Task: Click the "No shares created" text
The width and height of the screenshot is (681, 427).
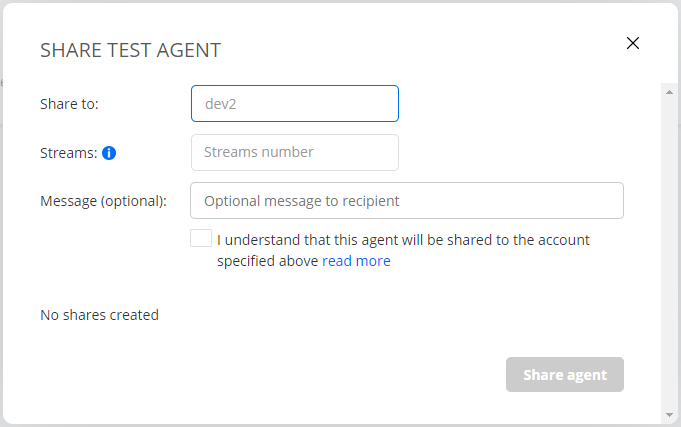Action: click(99, 315)
